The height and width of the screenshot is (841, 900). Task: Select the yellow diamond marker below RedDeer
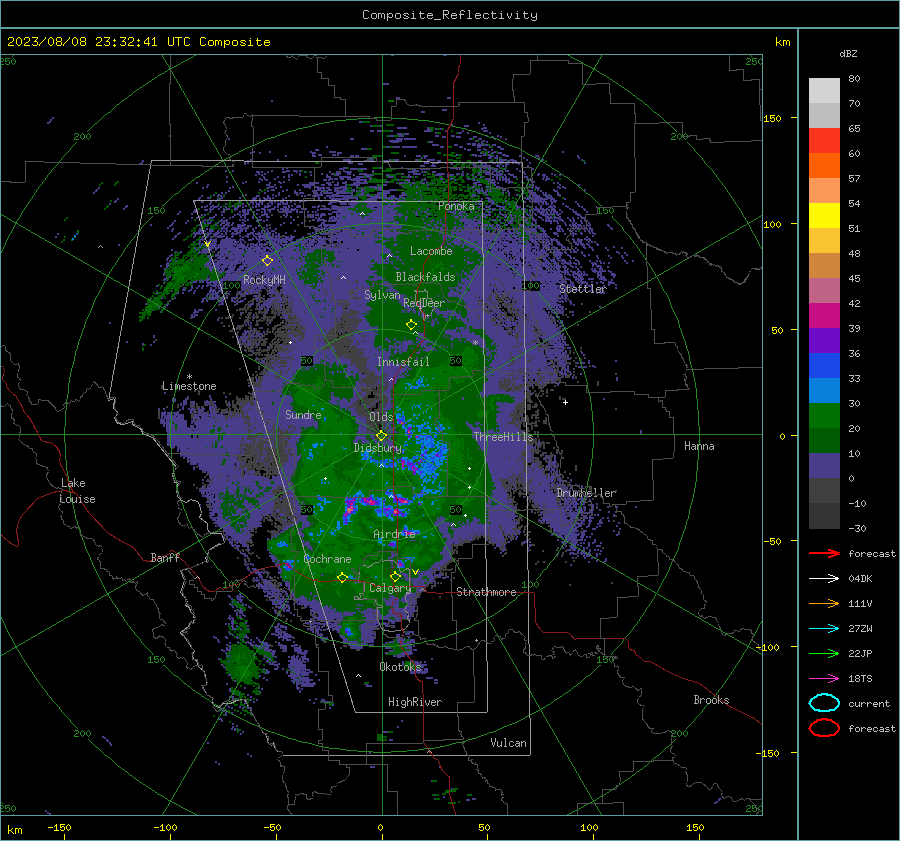[x=411, y=324]
